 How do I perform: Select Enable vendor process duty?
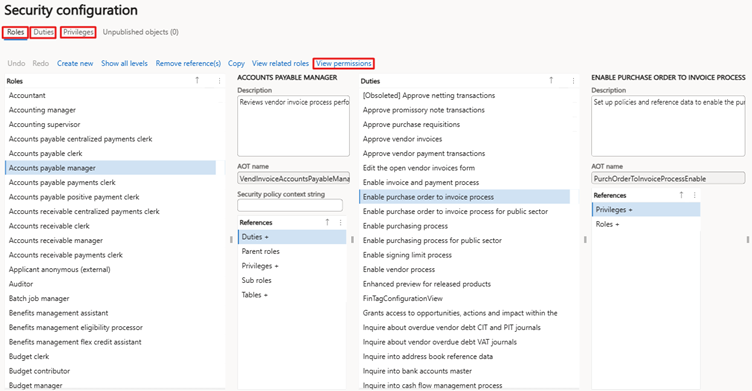tap(464, 269)
